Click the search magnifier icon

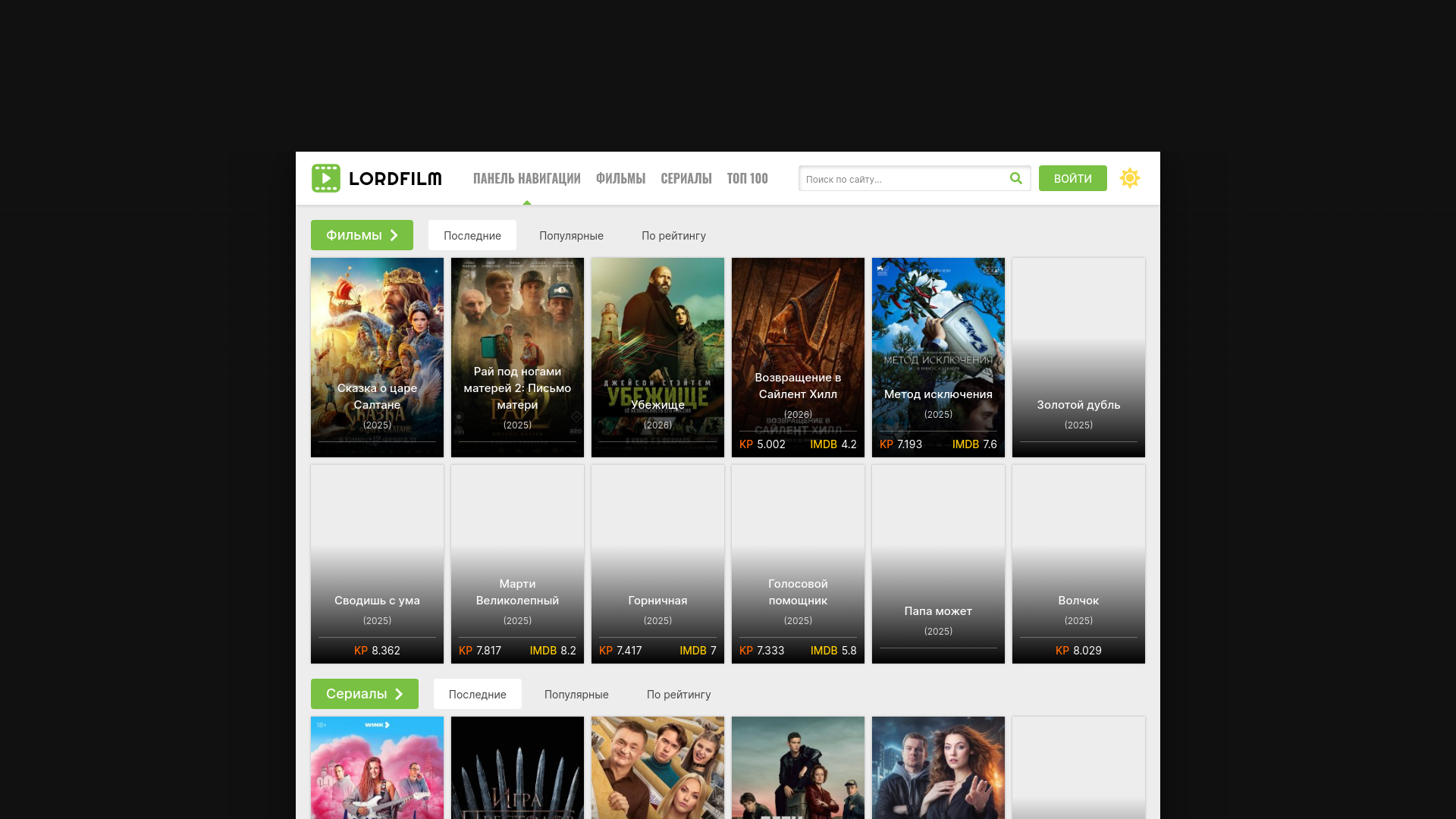1016,178
